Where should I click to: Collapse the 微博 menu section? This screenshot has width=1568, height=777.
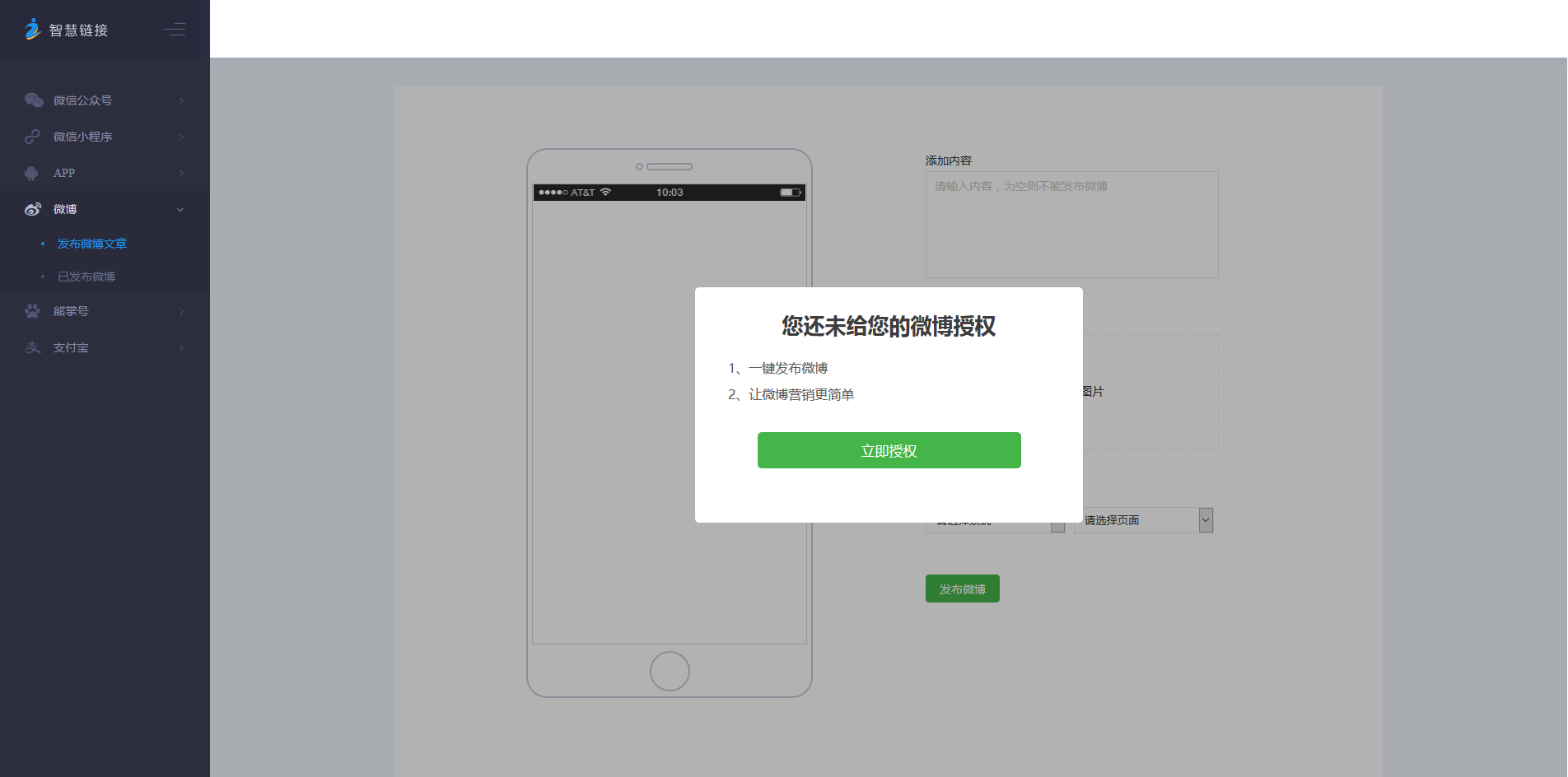pyautogui.click(x=105, y=209)
